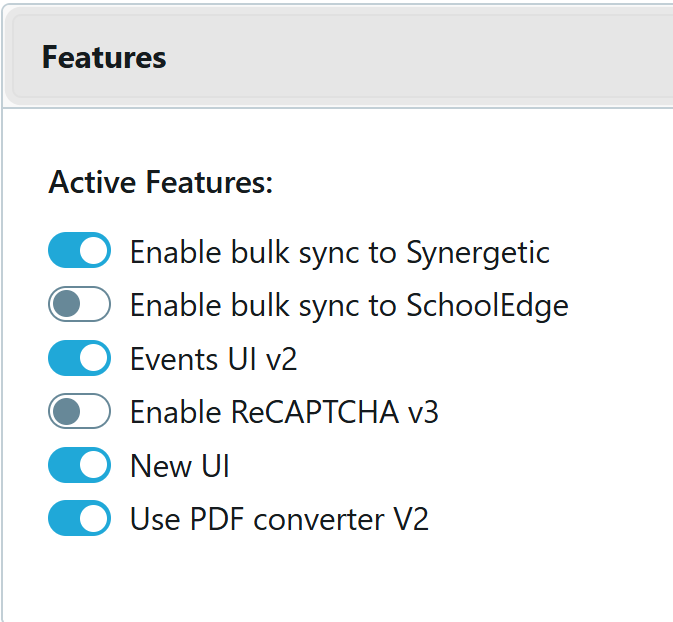Viewport: 673px width, 622px height.
Task: Click the grey knob on SchoolEdge switch
Action: click(66, 305)
